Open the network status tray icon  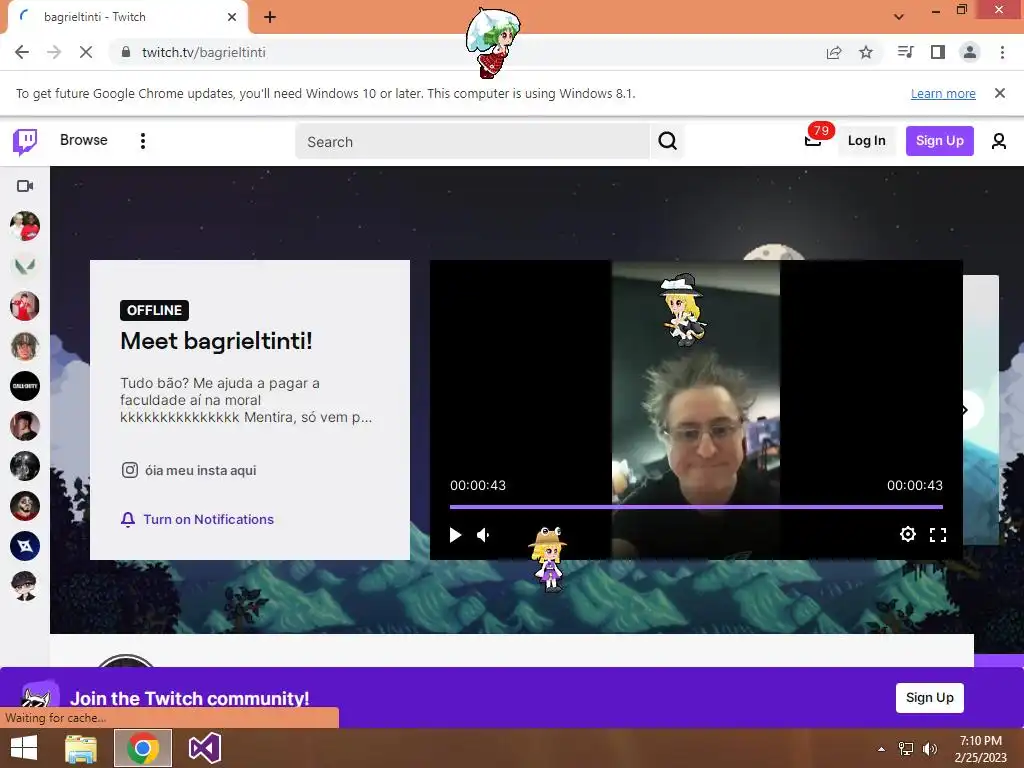coord(906,749)
